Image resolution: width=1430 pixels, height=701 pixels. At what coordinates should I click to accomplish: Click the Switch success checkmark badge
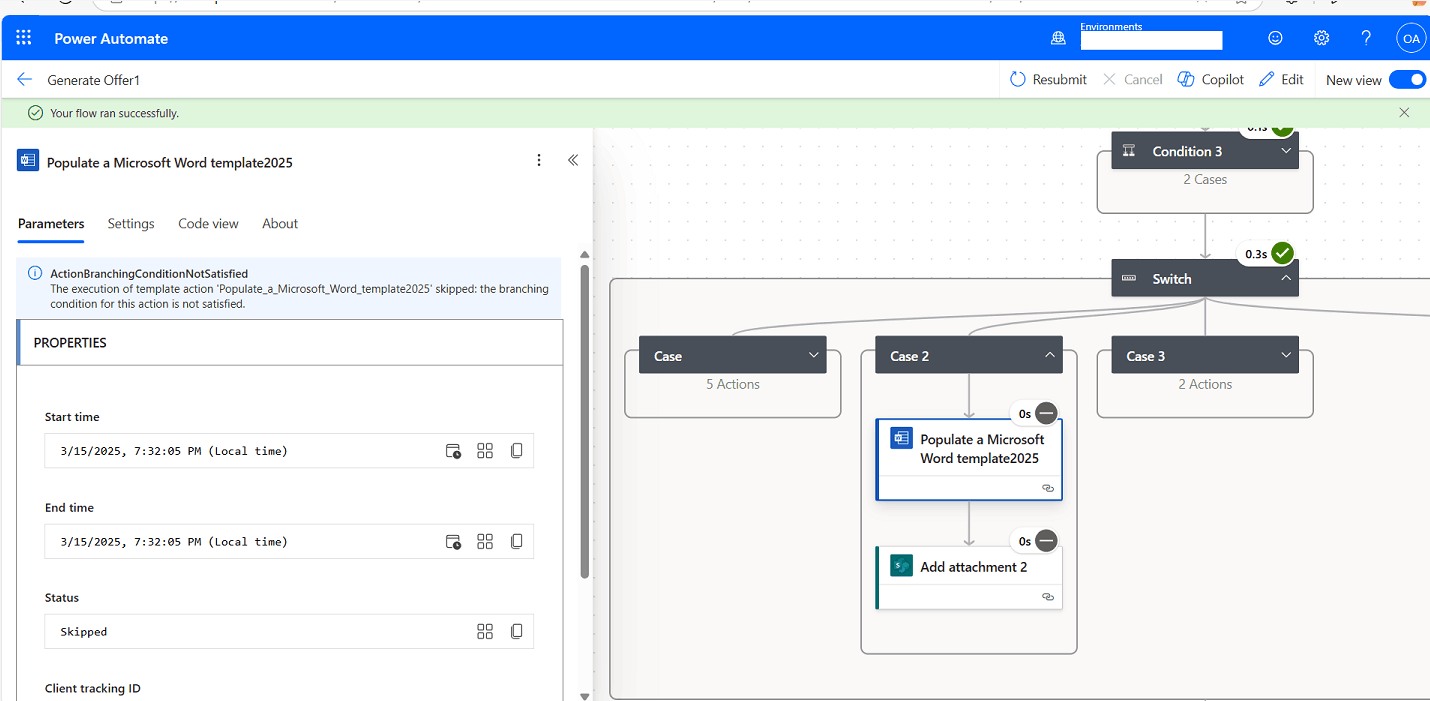tap(1283, 254)
